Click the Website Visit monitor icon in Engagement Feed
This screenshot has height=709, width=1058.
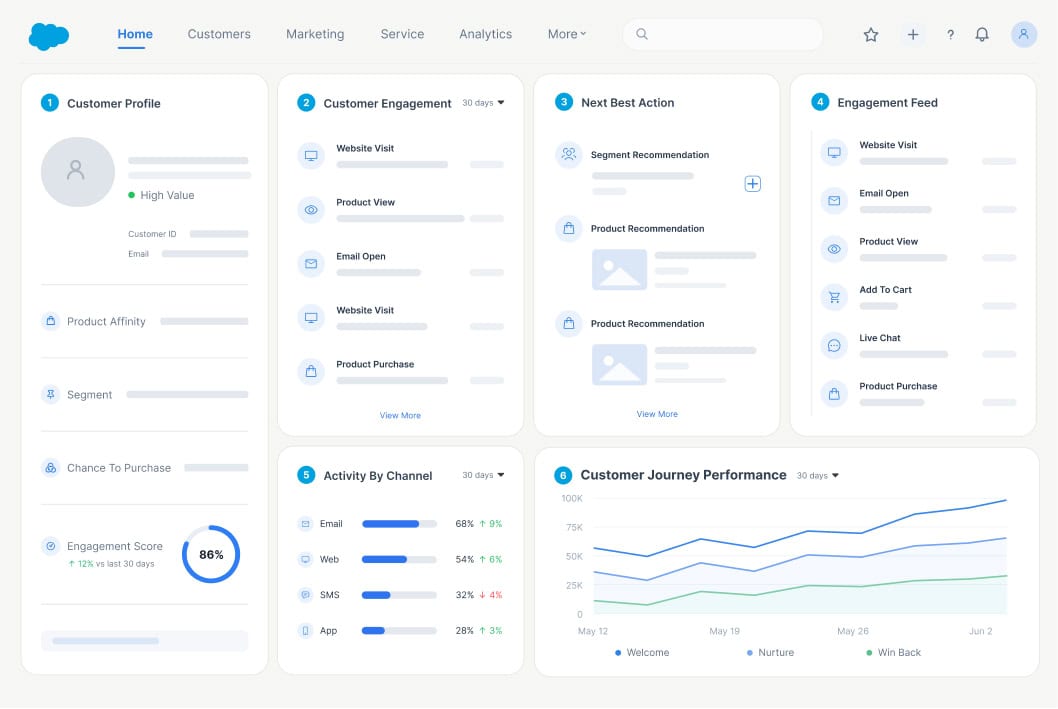click(x=834, y=152)
